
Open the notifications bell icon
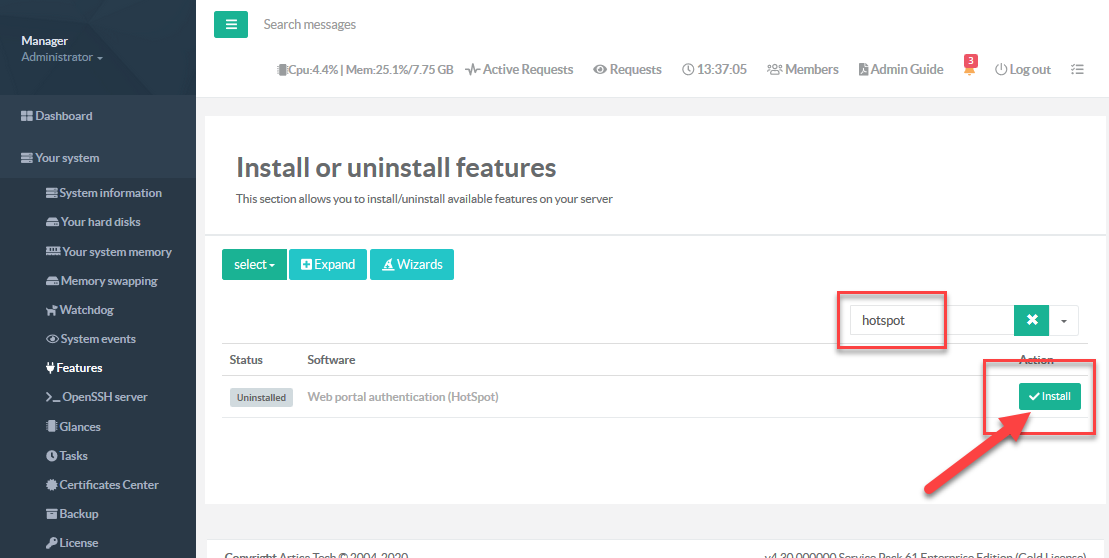pos(969,70)
